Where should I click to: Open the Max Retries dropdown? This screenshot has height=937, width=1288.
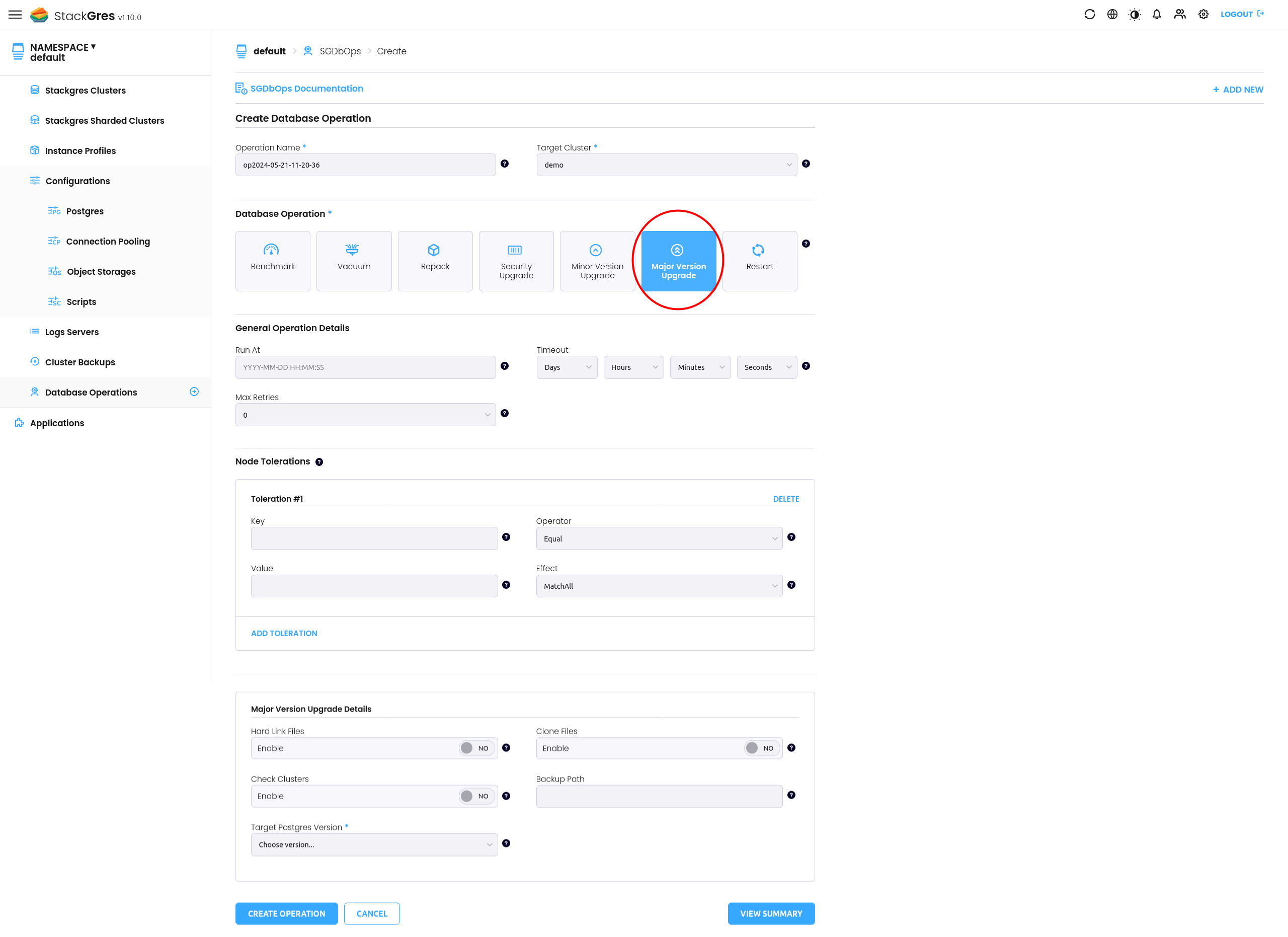(x=365, y=415)
